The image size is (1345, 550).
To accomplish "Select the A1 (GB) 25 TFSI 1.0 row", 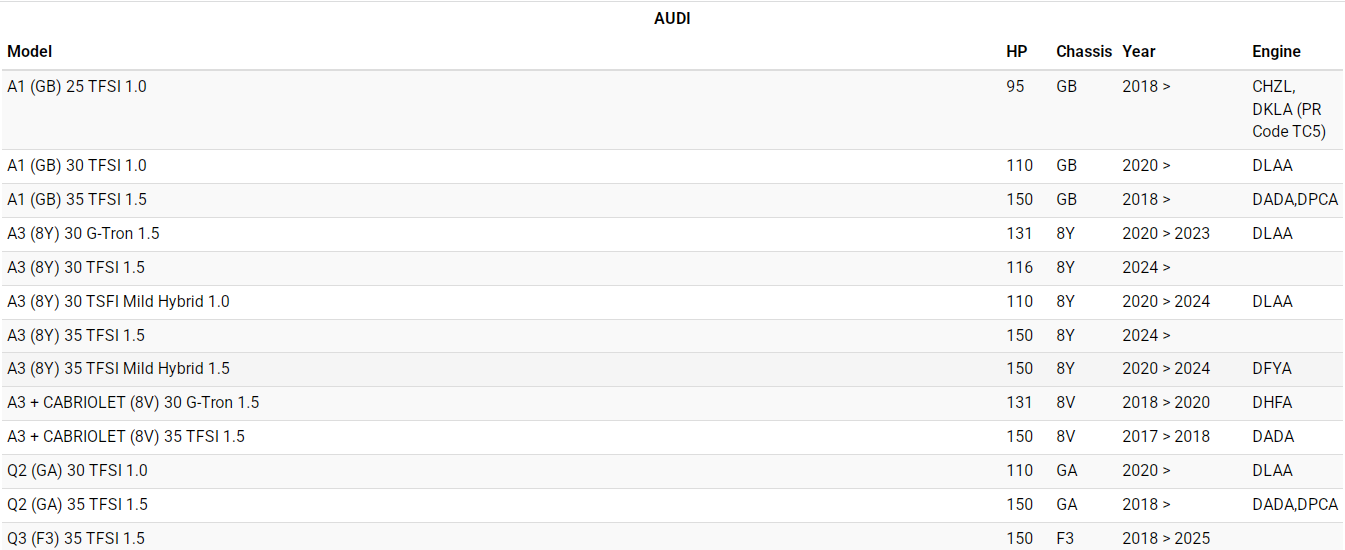I will click(77, 87).
